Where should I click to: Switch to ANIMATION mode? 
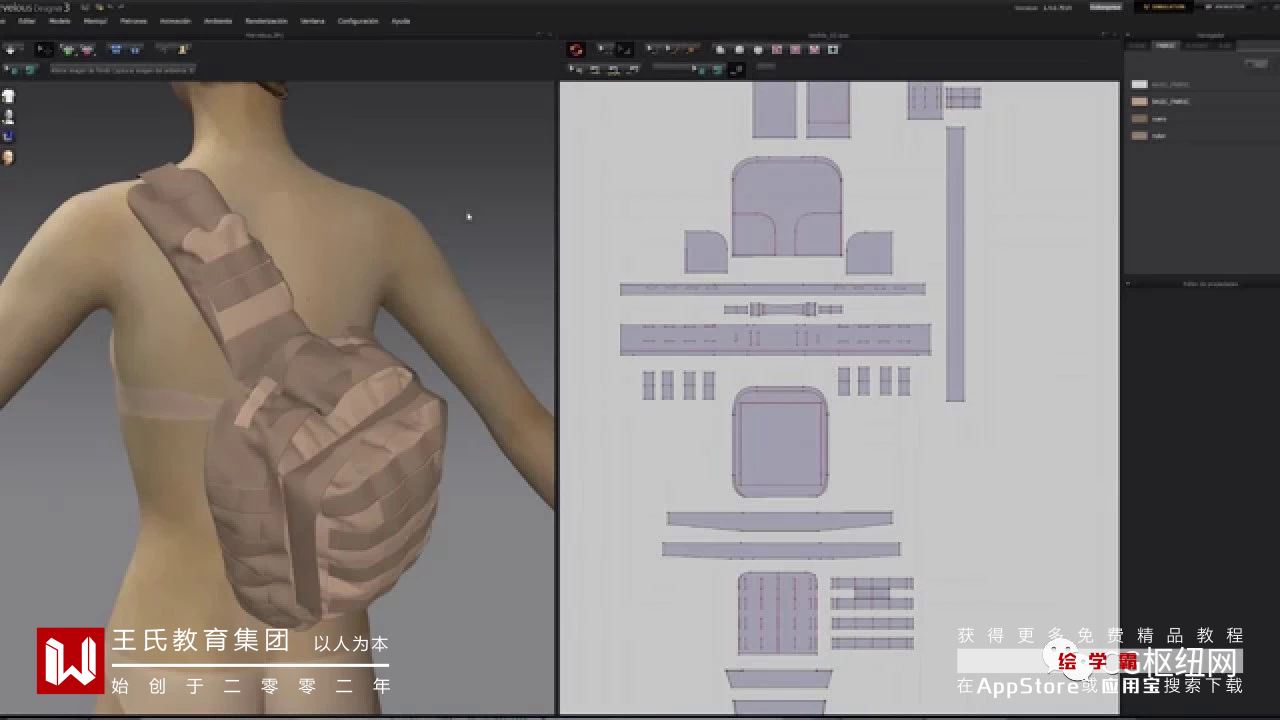pyautogui.click(x=1223, y=7)
